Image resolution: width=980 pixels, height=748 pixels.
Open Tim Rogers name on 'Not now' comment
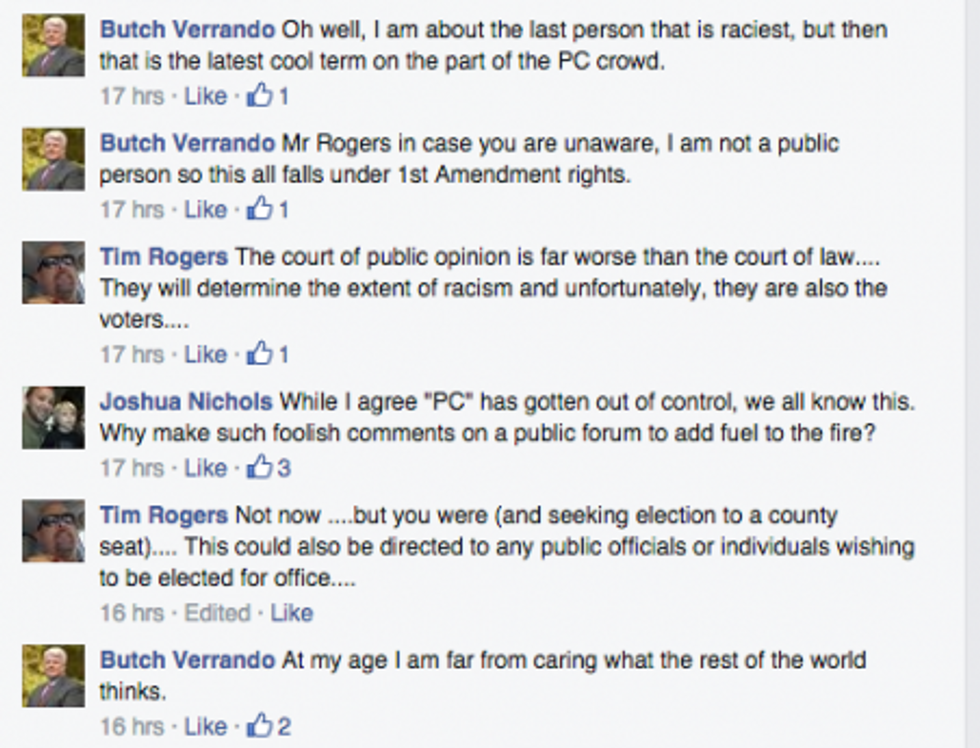click(x=164, y=516)
